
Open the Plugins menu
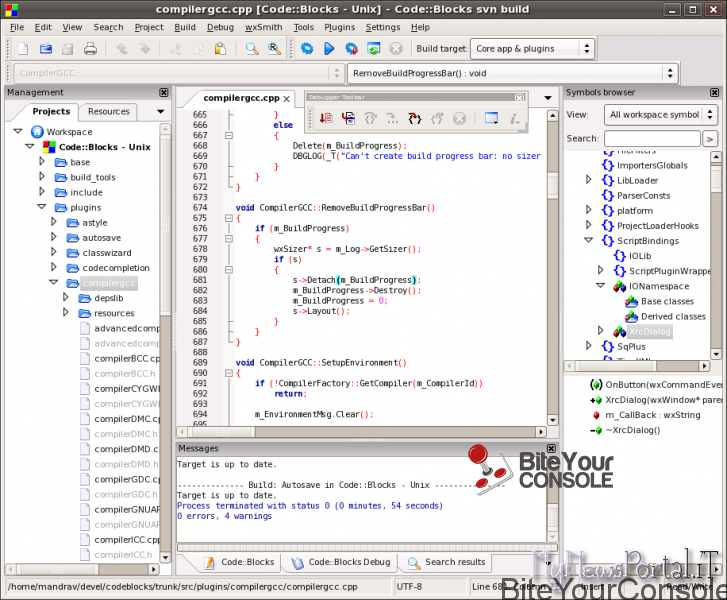(339, 27)
